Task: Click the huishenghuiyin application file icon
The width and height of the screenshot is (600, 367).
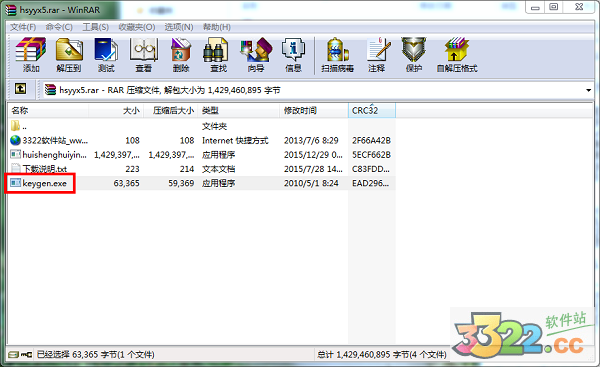Action: 15,155
